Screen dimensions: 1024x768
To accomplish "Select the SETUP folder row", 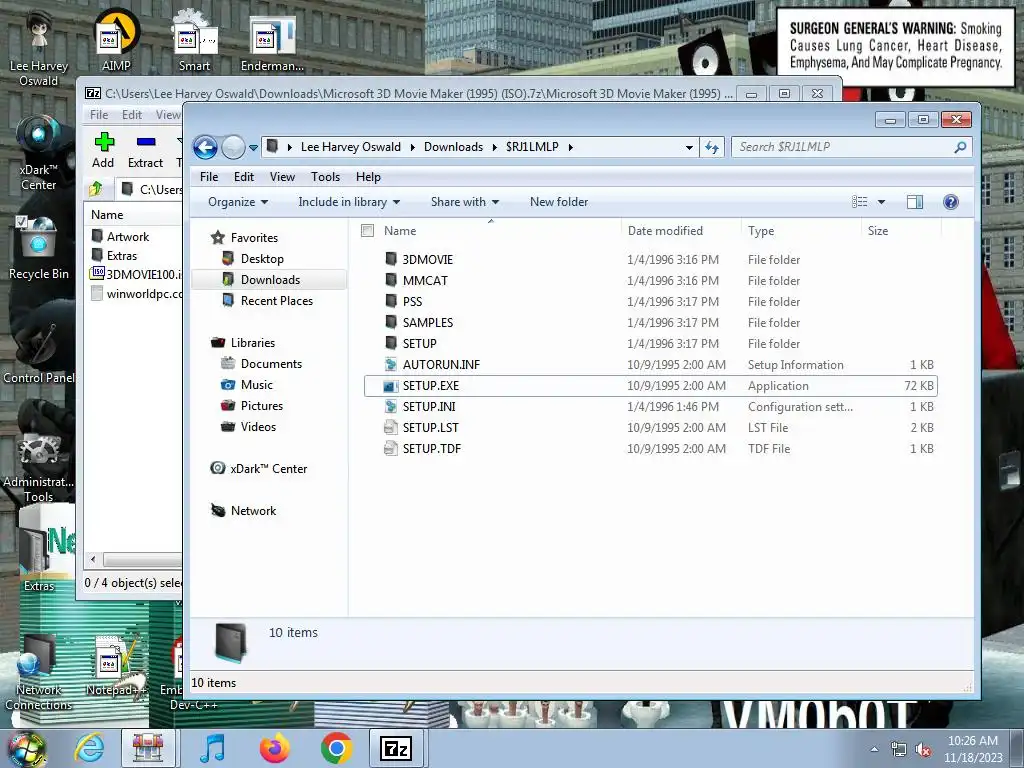I will (x=650, y=344).
